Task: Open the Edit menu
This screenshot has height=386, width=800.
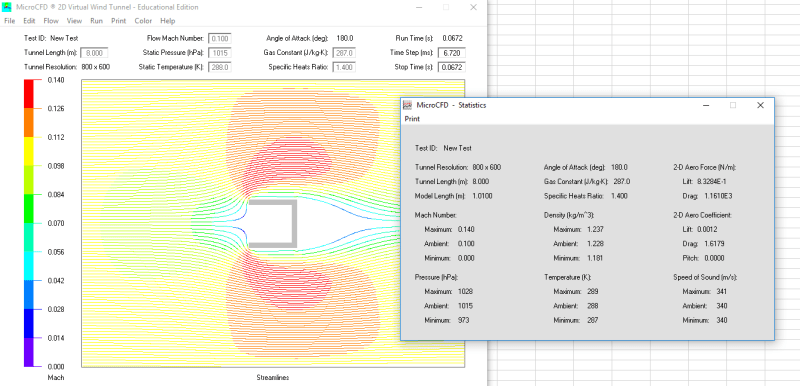Action: pos(29,21)
